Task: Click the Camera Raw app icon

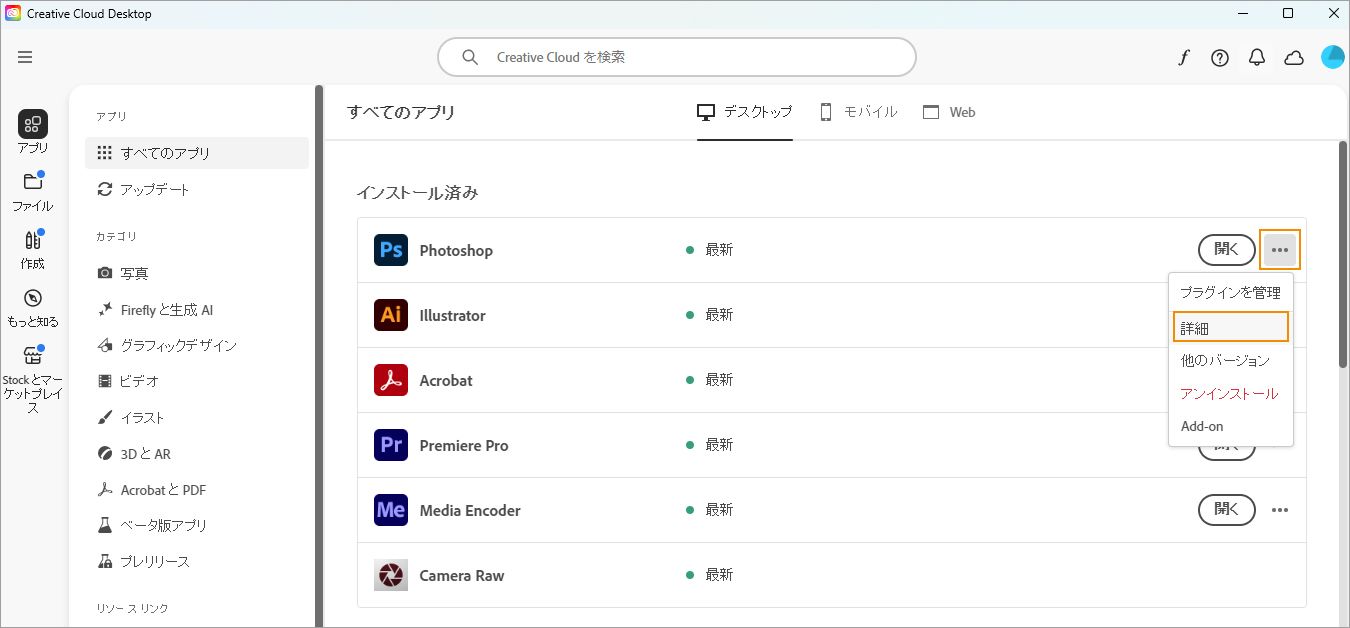Action: click(x=391, y=575)
